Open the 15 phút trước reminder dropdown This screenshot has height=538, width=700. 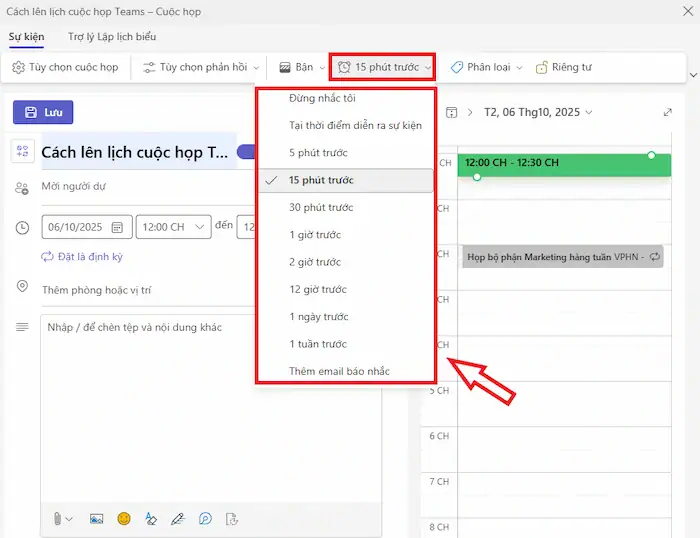384,67
